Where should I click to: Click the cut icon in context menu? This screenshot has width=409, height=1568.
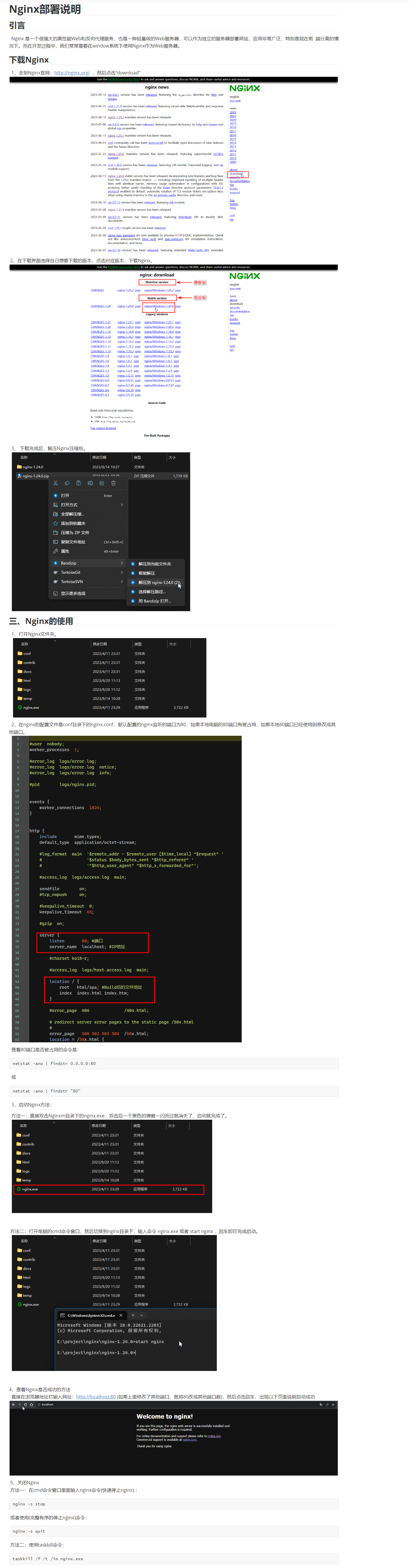[55, 483]
